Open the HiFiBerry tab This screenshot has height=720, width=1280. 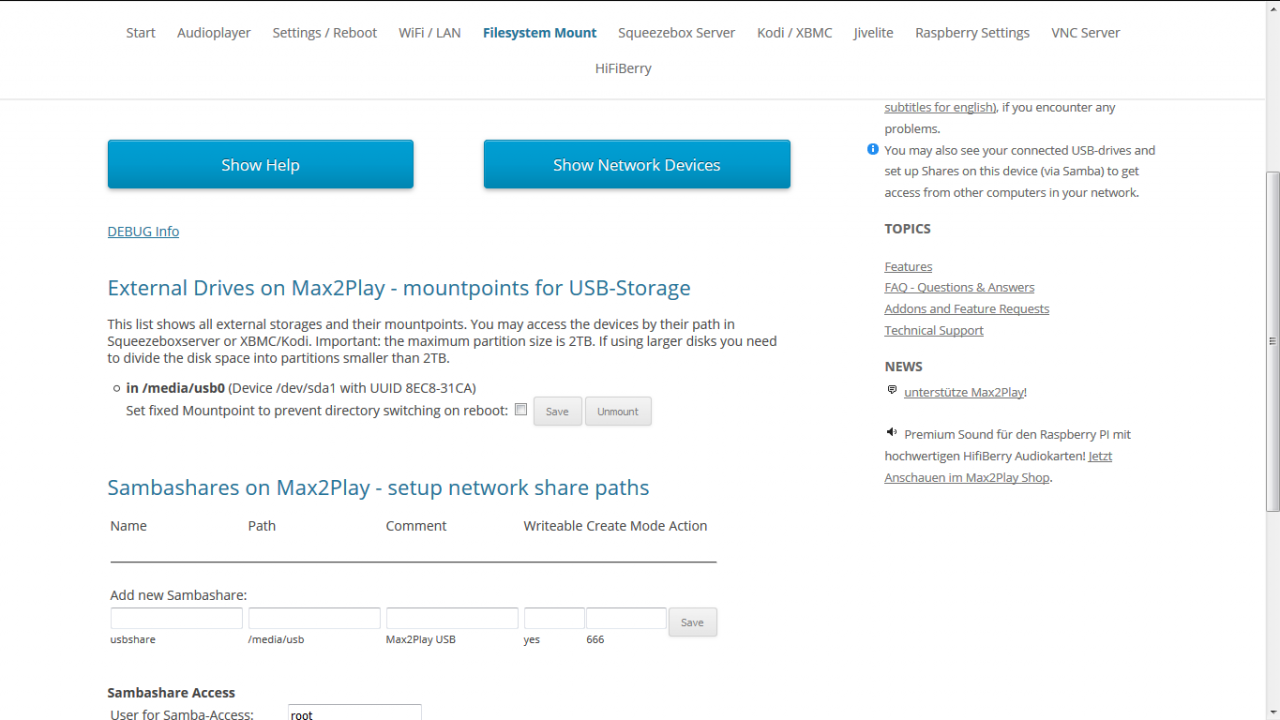click(623, 69)
